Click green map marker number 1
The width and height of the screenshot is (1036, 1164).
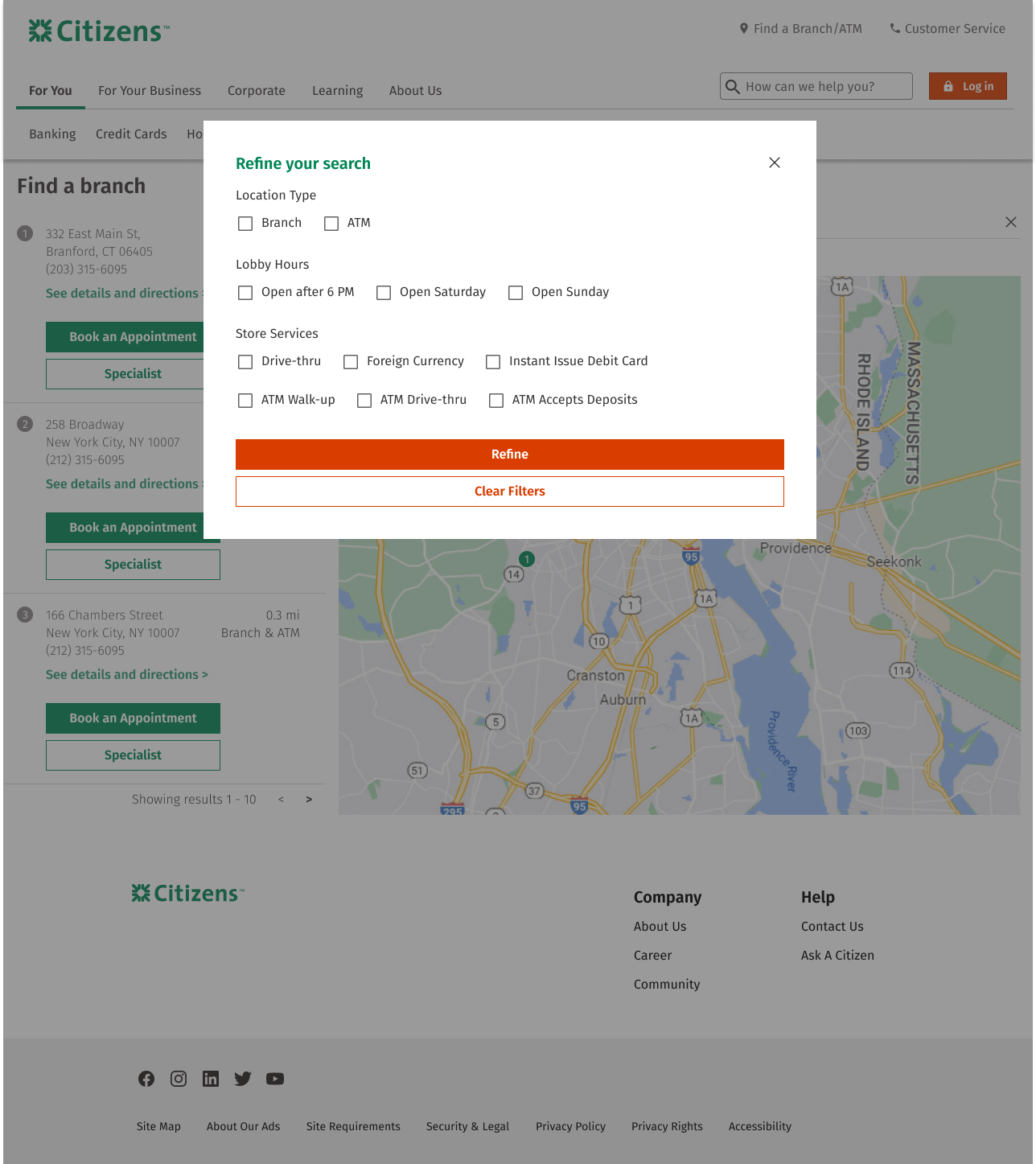coord(527,559)
